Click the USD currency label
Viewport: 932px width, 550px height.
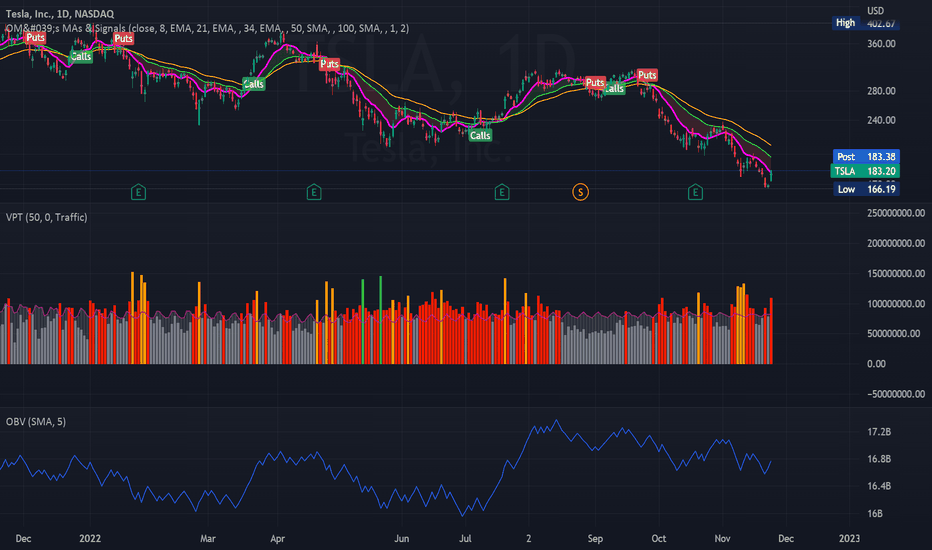pos(875,11)
